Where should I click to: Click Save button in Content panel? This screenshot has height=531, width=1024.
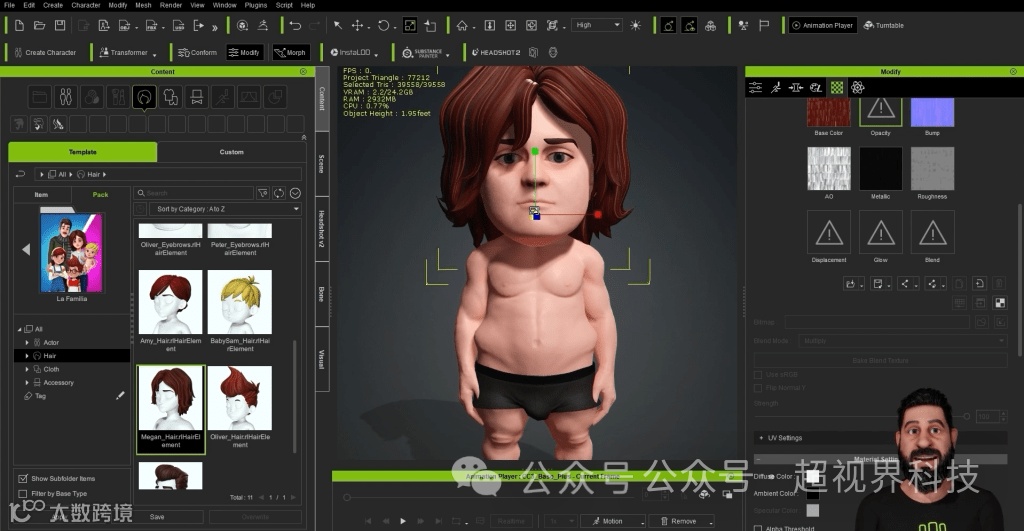[x=157, y=517]
